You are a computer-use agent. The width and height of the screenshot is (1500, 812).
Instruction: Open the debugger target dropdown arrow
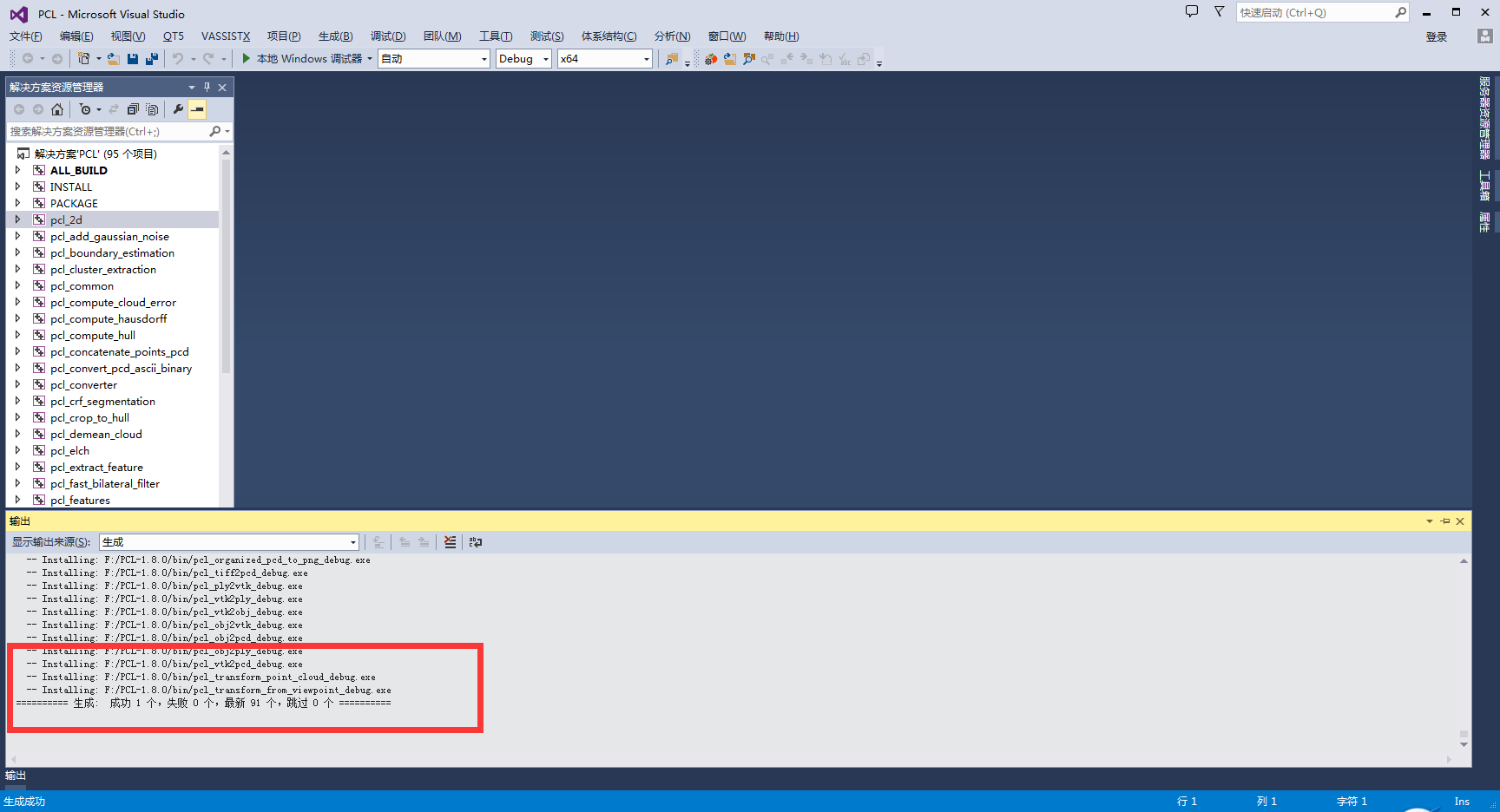tap(370, 59)
